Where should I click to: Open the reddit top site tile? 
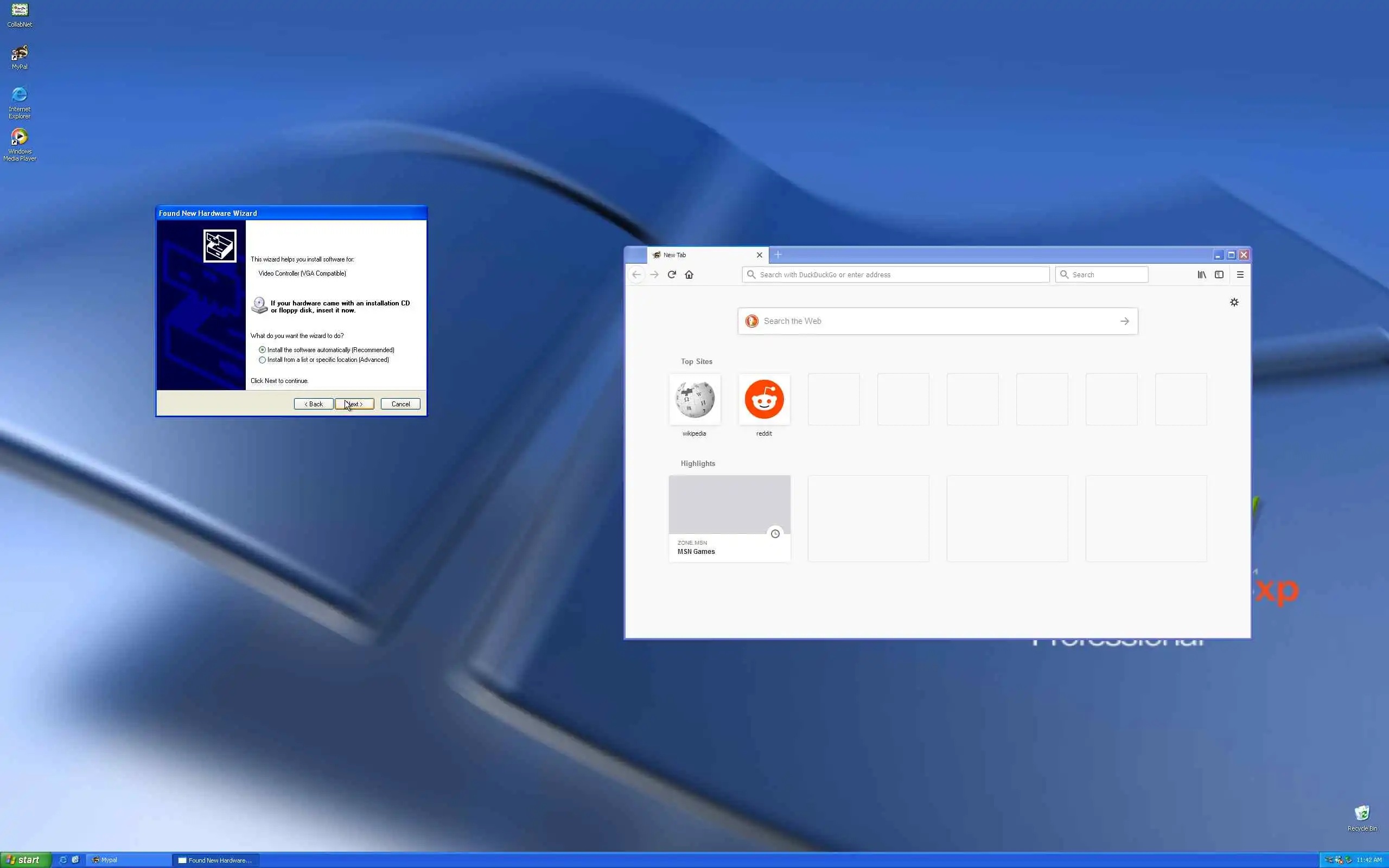(764, 400)
